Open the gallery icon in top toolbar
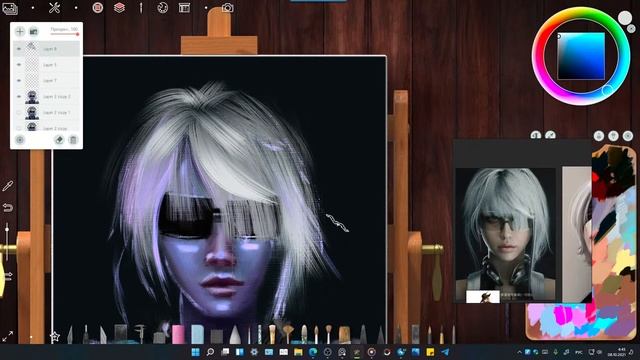The height and width of the screenshot is (360, 640). (x=10, y=9)
